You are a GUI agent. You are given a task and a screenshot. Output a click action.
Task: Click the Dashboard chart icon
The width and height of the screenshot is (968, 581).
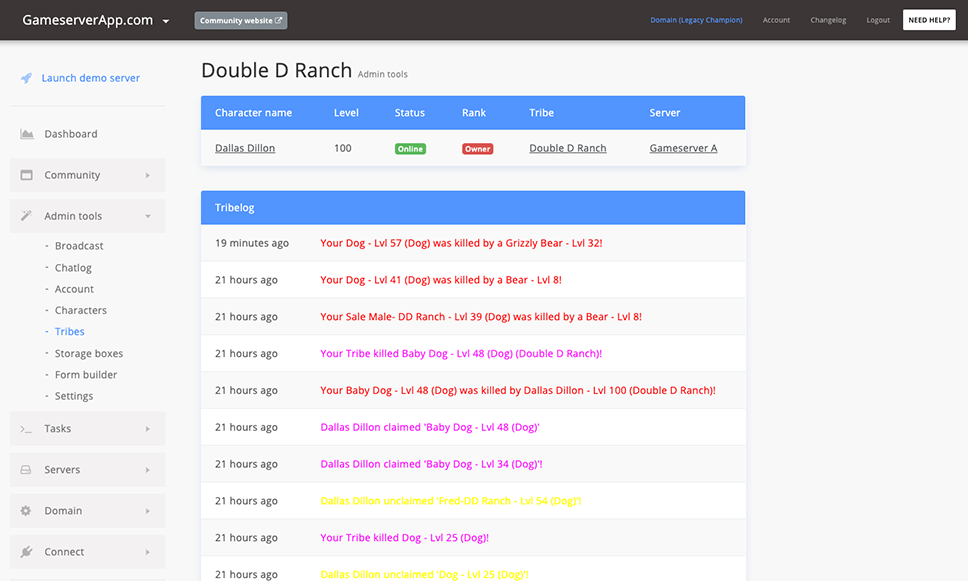point(27,134)
